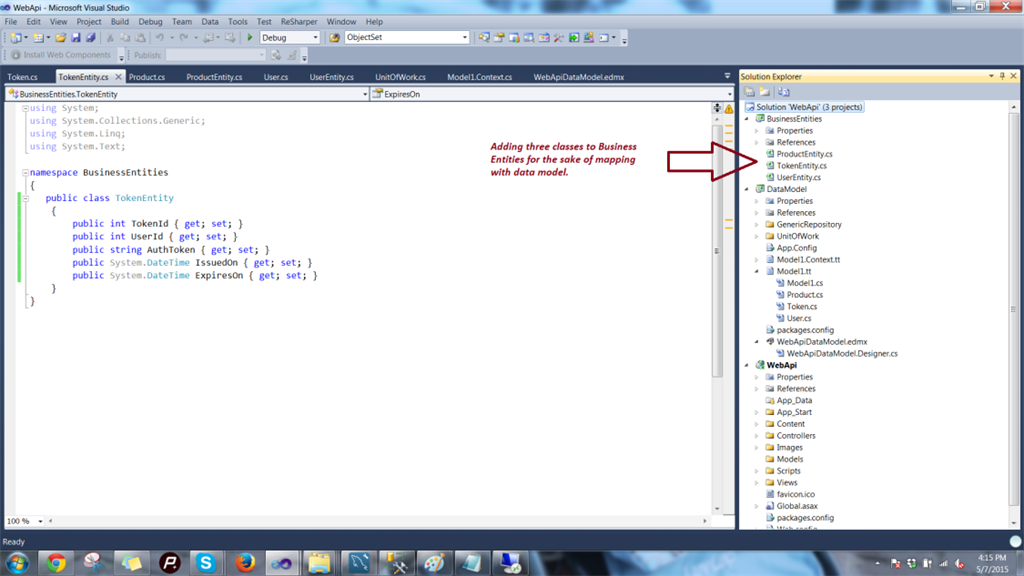The width and height of the screenshot is (1024, 576).
Task: Click Show All Files icon in Solution Explorer
Action: point(764,92)
